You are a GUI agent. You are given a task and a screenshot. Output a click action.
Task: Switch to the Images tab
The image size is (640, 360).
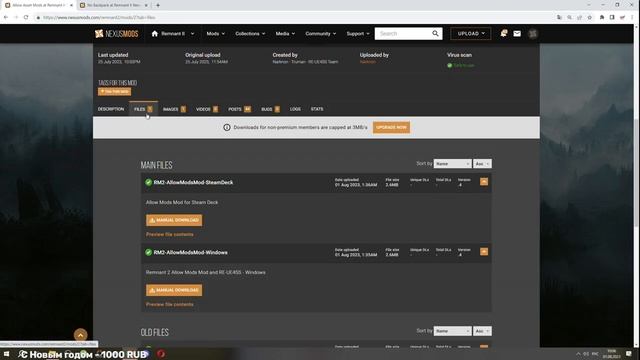[x=174, y=109]
